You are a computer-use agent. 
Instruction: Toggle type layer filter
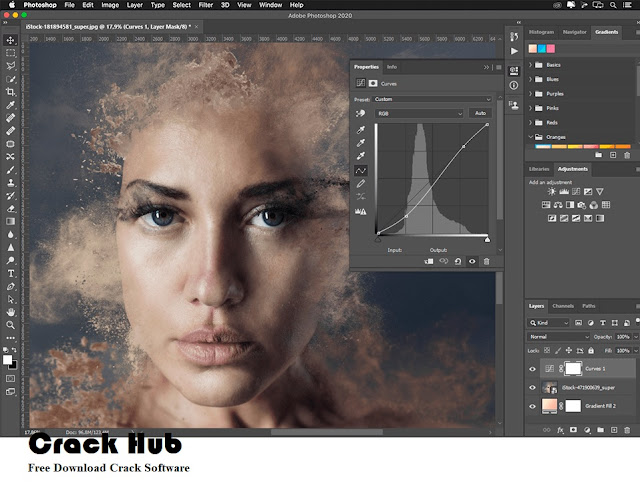click(x=602, y=323)
